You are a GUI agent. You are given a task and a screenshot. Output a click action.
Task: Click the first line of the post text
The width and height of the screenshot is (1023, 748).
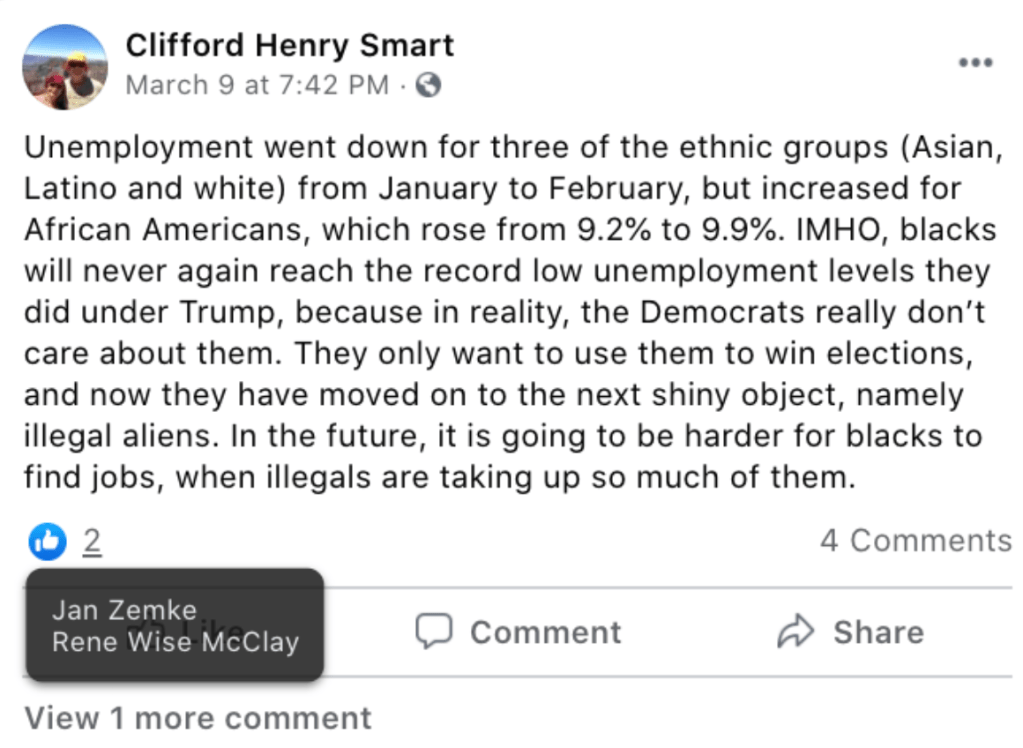pos(510,148)
